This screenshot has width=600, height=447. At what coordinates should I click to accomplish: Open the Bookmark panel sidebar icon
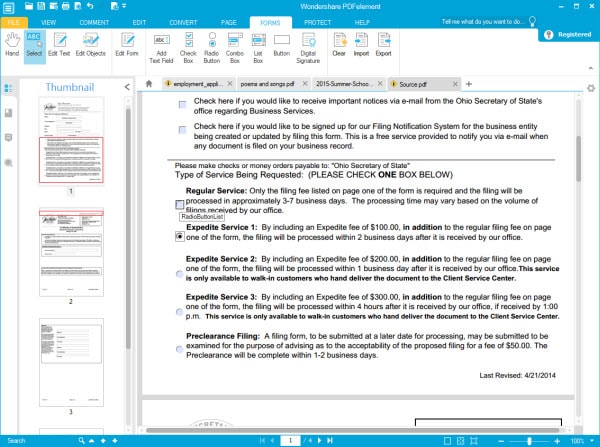click(8, 113)
